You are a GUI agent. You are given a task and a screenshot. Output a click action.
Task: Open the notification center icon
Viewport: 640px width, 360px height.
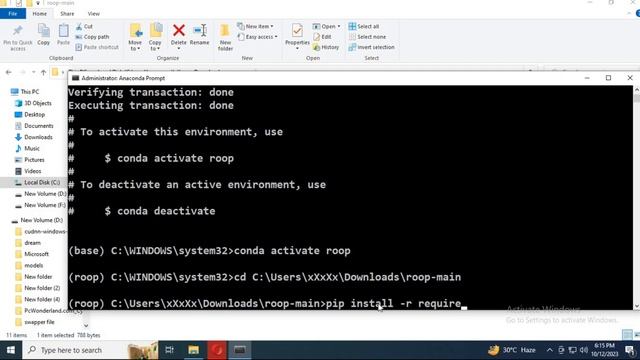point(631,350)
